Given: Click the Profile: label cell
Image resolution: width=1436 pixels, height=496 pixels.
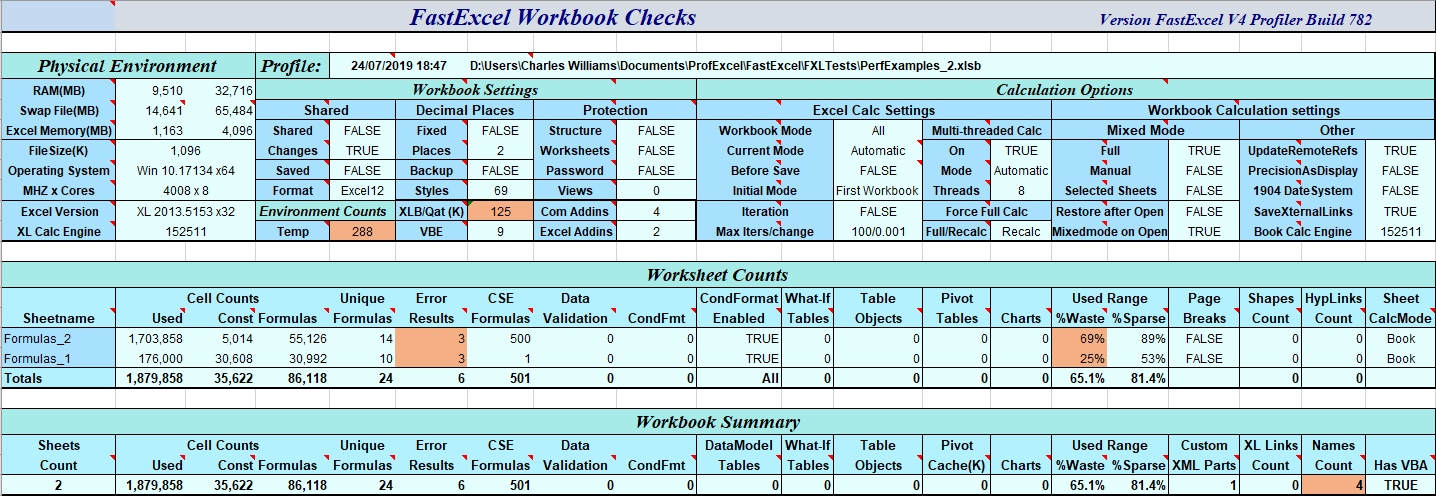Looking at the screenshot, I should (x=291, y=66).
